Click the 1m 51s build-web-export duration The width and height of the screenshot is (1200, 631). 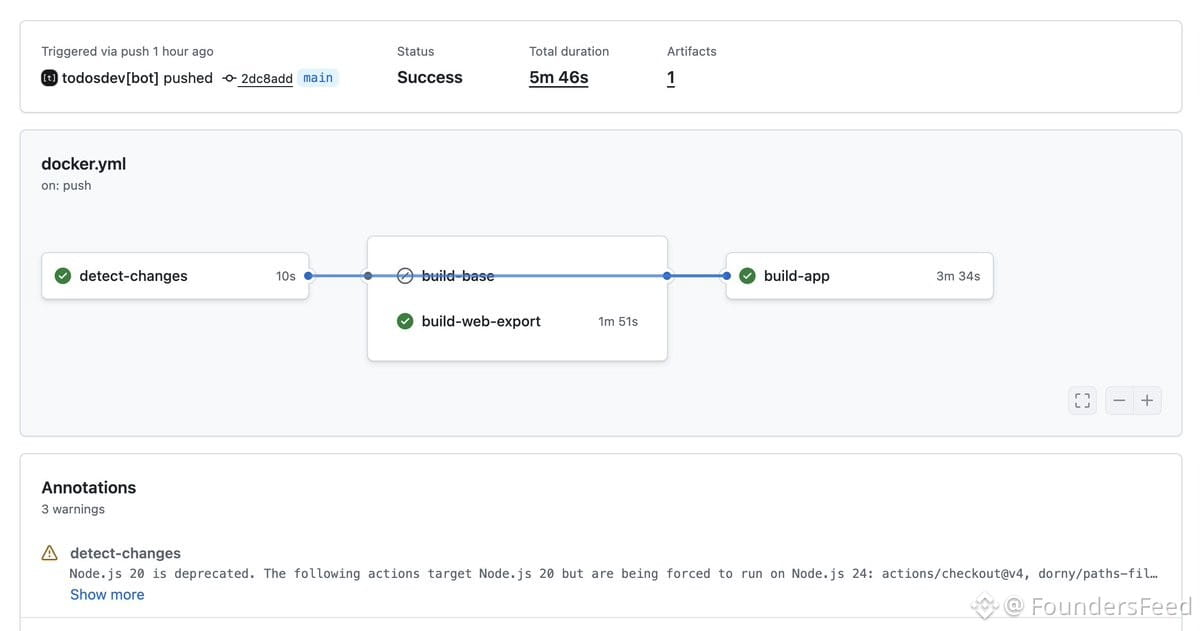(x=618, y=321)
